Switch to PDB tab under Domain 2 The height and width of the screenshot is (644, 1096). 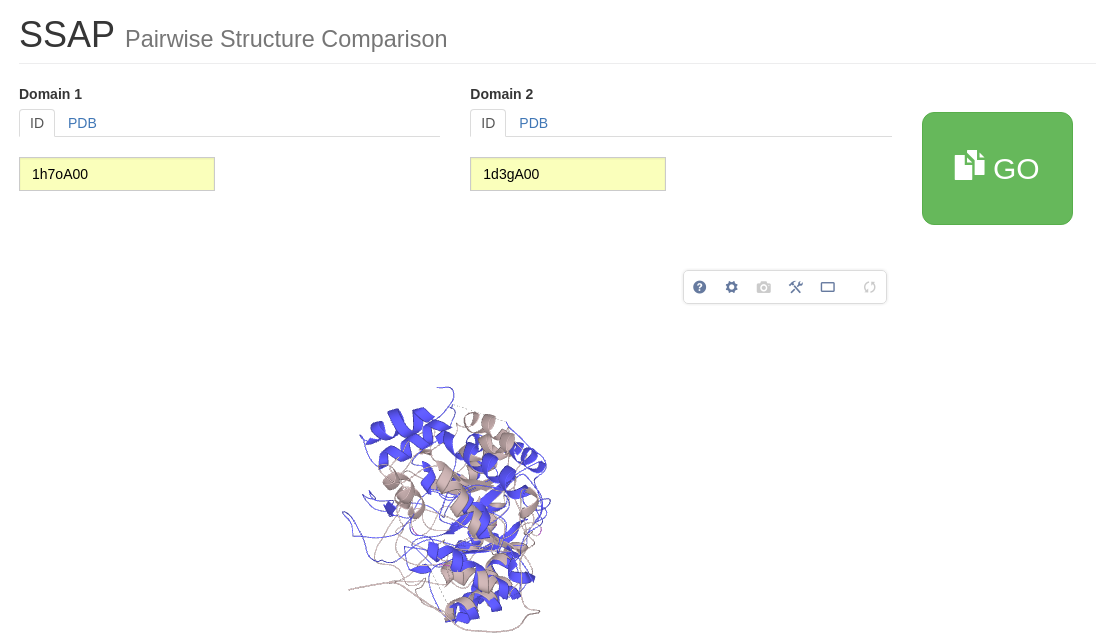pos(533,123)
